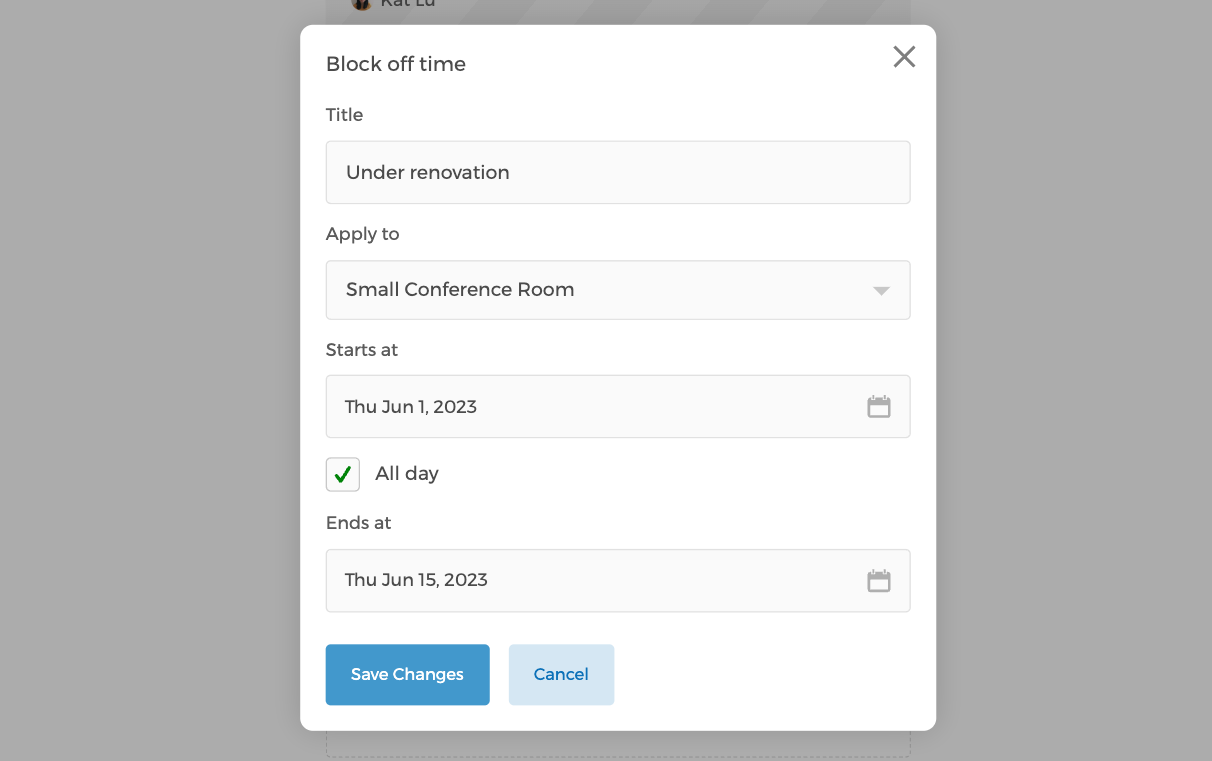Click the Thu Jun 1, 2023 start date

[411, 407]
